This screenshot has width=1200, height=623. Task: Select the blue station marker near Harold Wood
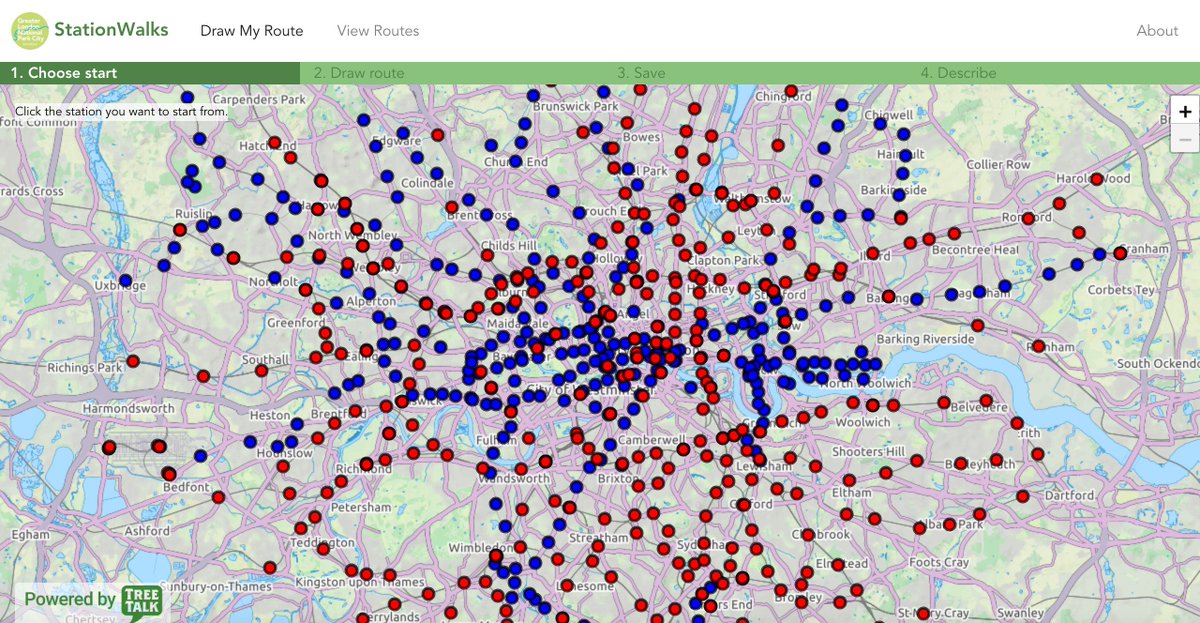1099,253
